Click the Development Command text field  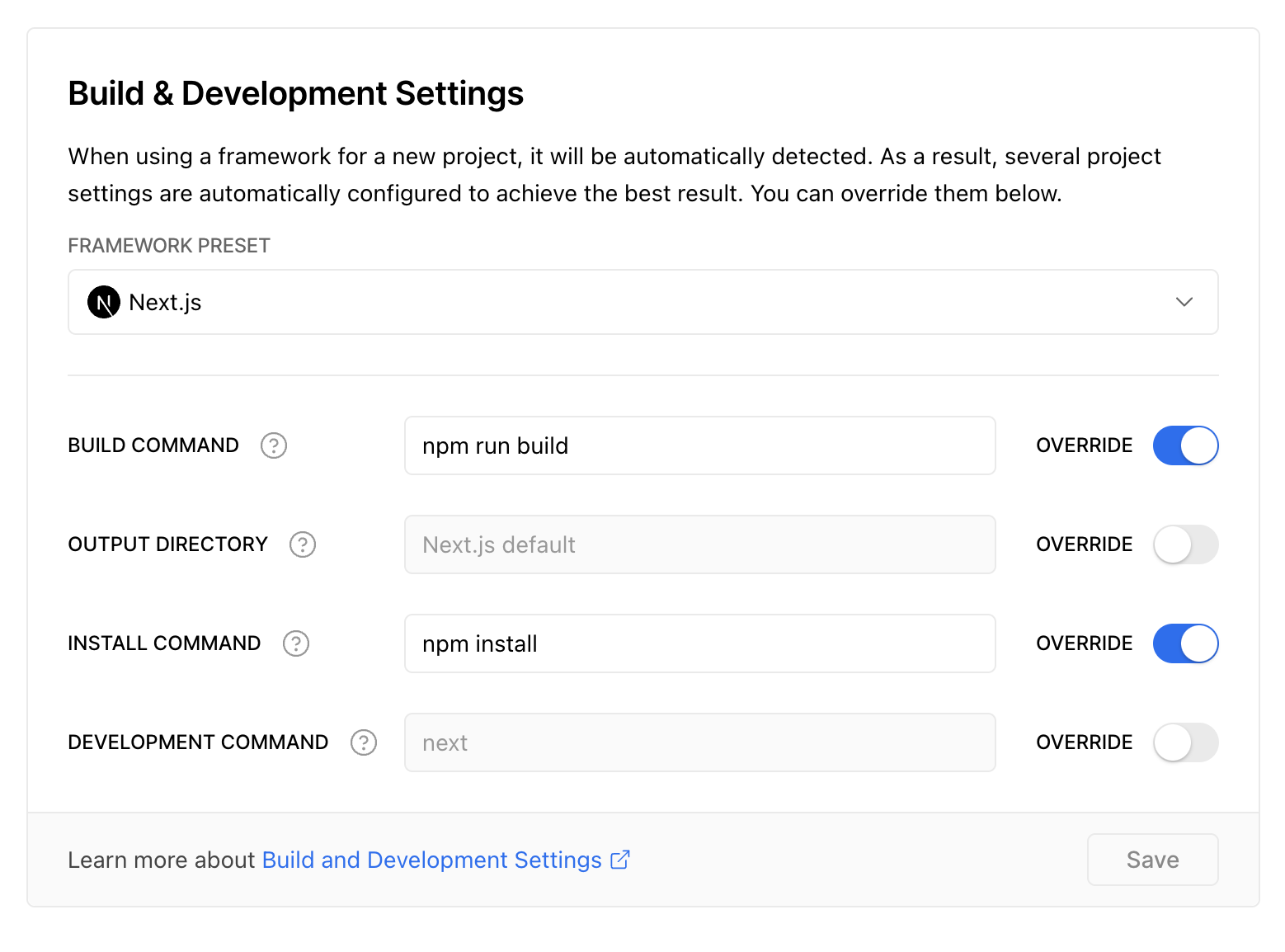(699, 742)
